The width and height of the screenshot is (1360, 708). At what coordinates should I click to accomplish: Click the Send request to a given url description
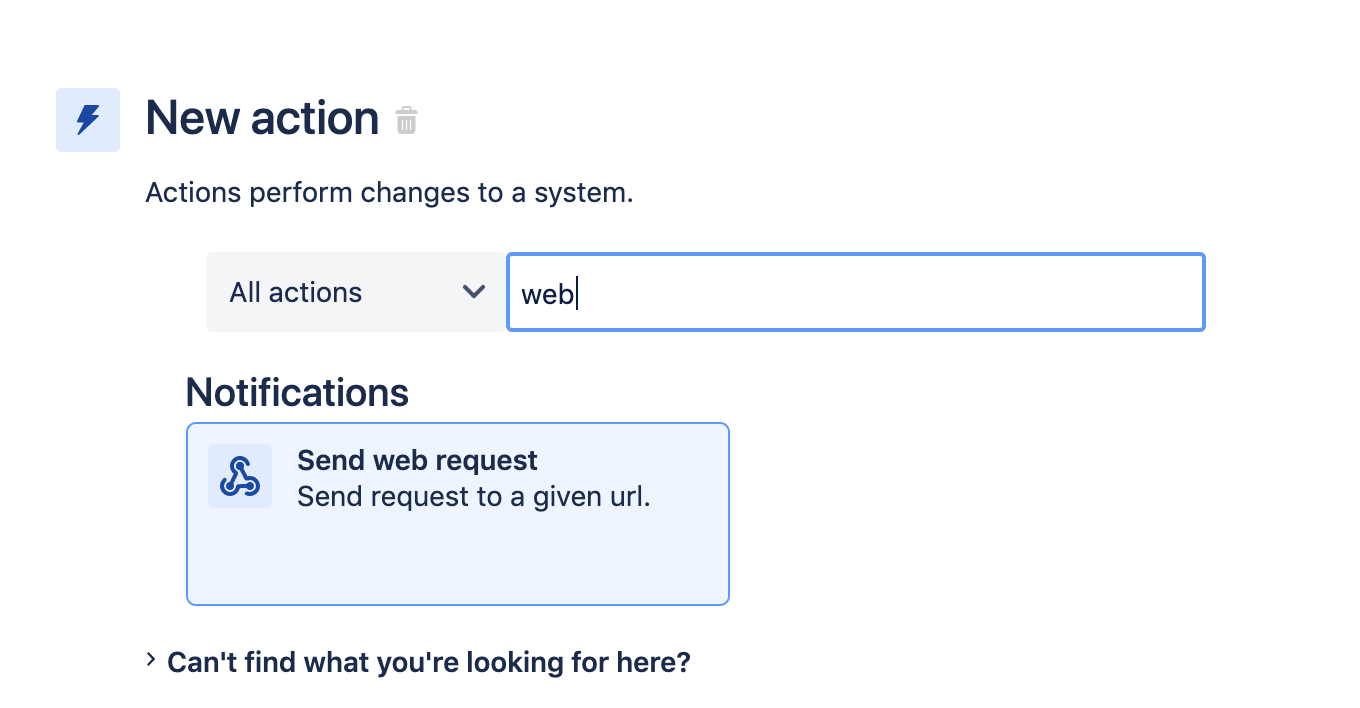click(x=473, y=496)
